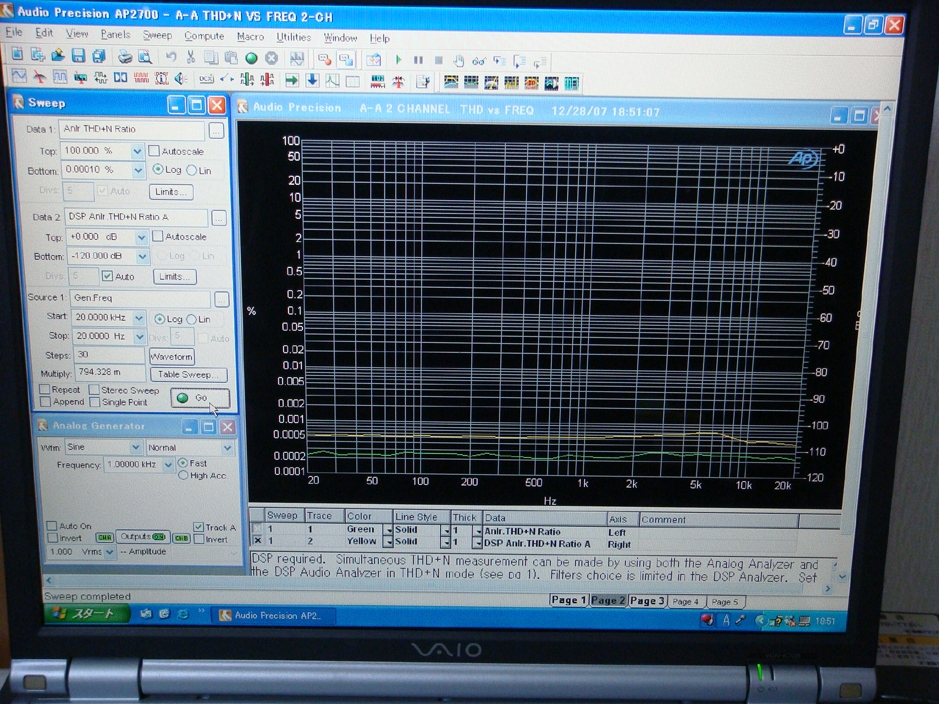939x704 pixels.
Task: Open Print Preview with magnifier icon
Action: [145, 57]
